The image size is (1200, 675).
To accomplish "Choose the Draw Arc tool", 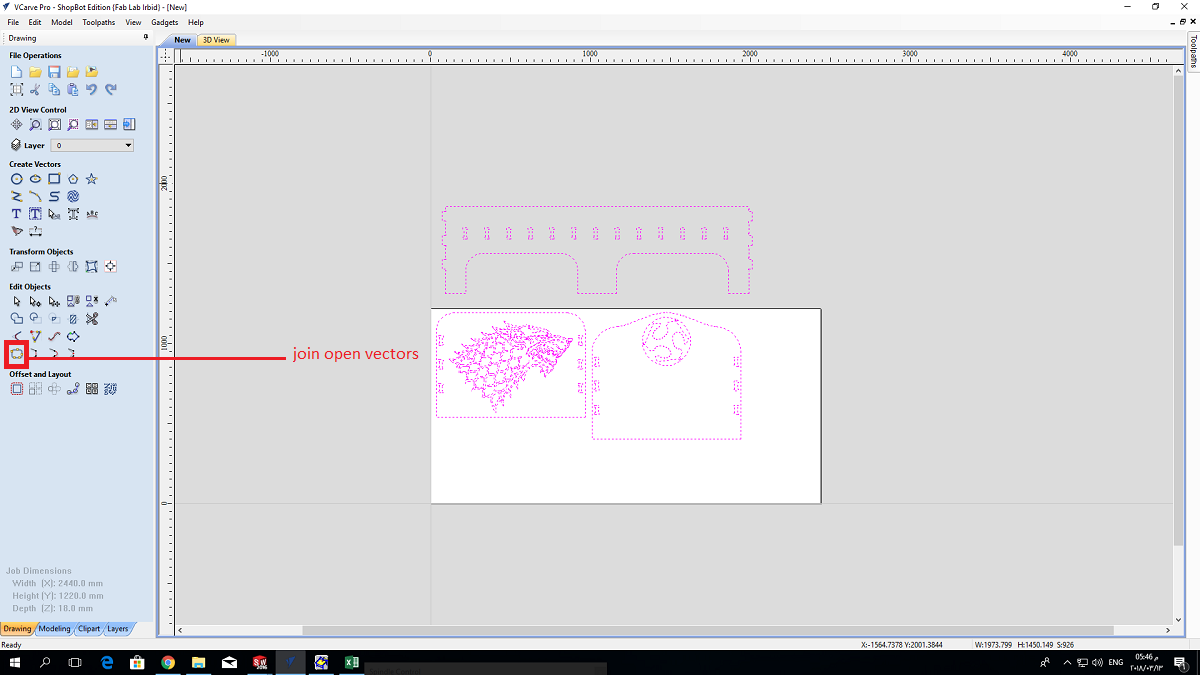I will point(35,197).
